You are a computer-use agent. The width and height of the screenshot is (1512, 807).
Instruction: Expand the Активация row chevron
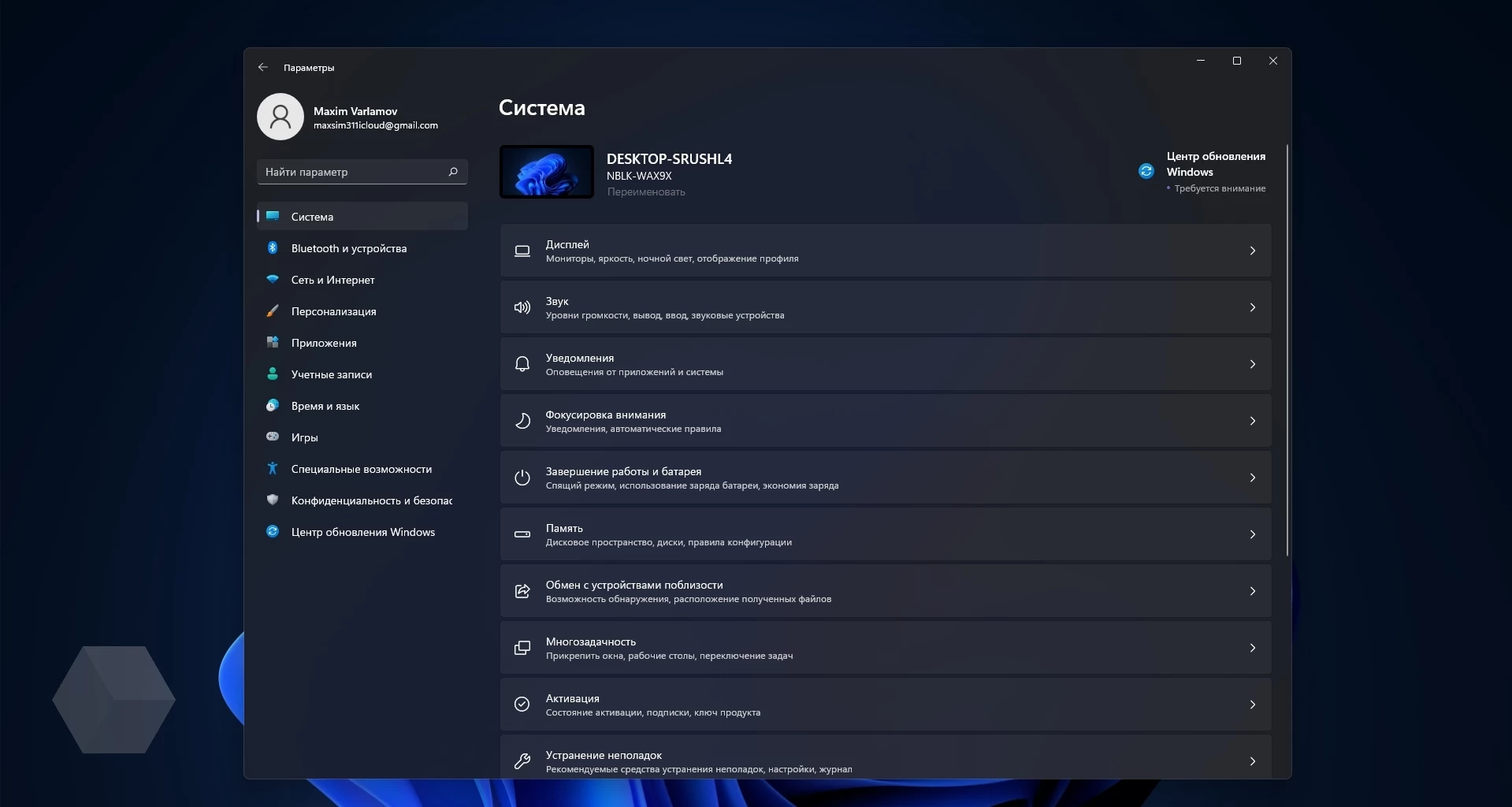[1253, 705]
